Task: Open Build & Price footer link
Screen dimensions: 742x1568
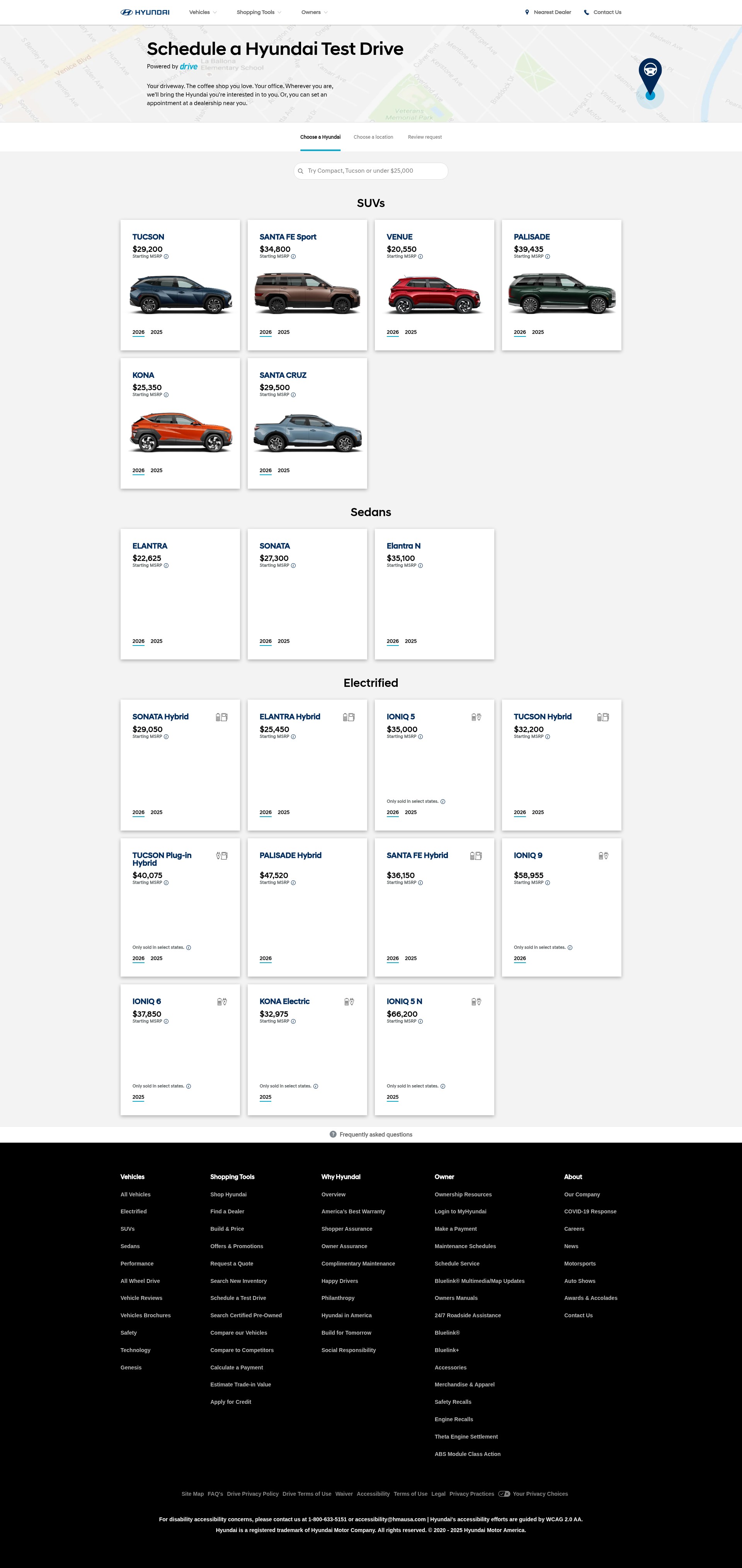Action: [227, 1229]
